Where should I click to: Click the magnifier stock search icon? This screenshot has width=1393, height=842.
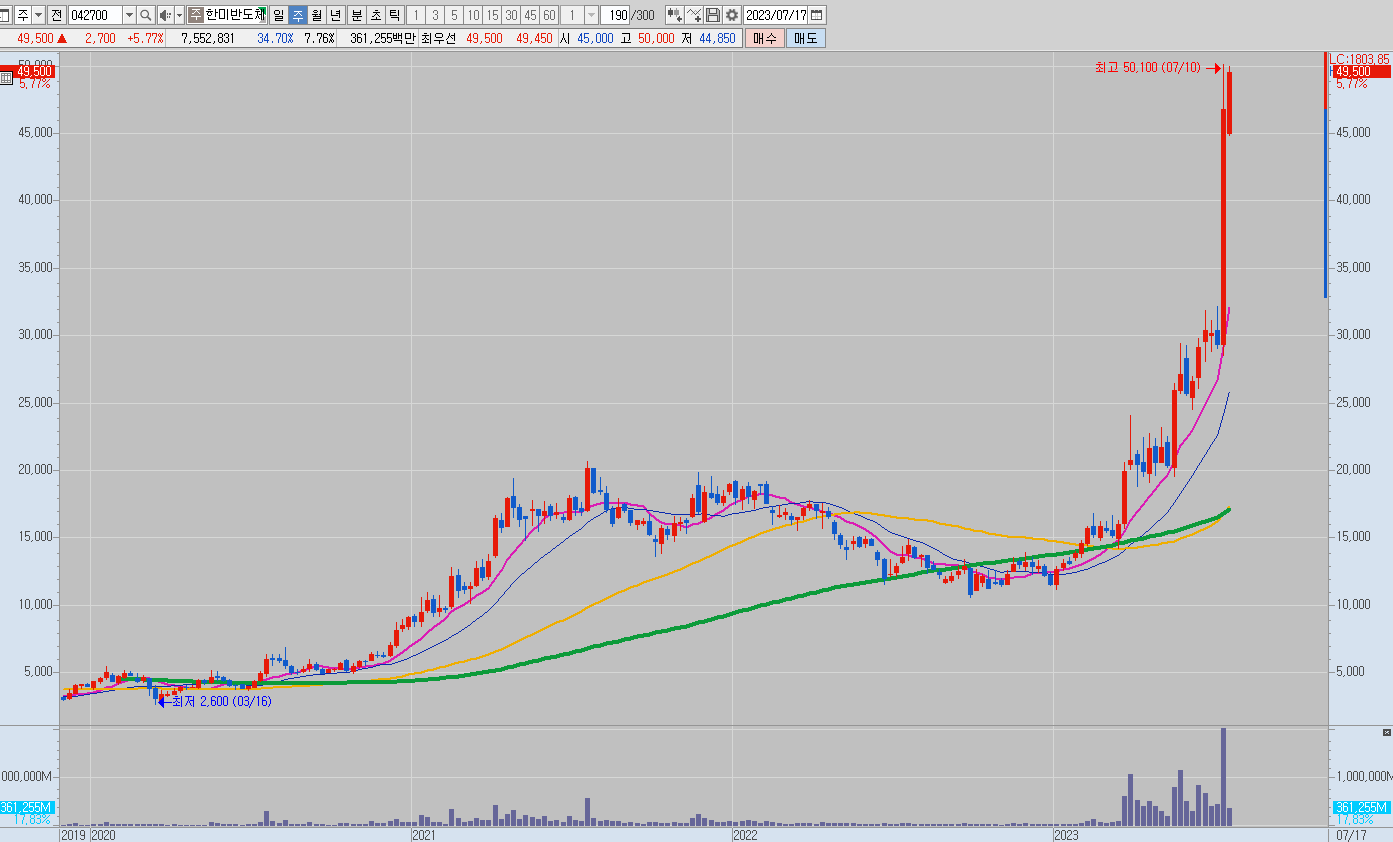(146, 15)
